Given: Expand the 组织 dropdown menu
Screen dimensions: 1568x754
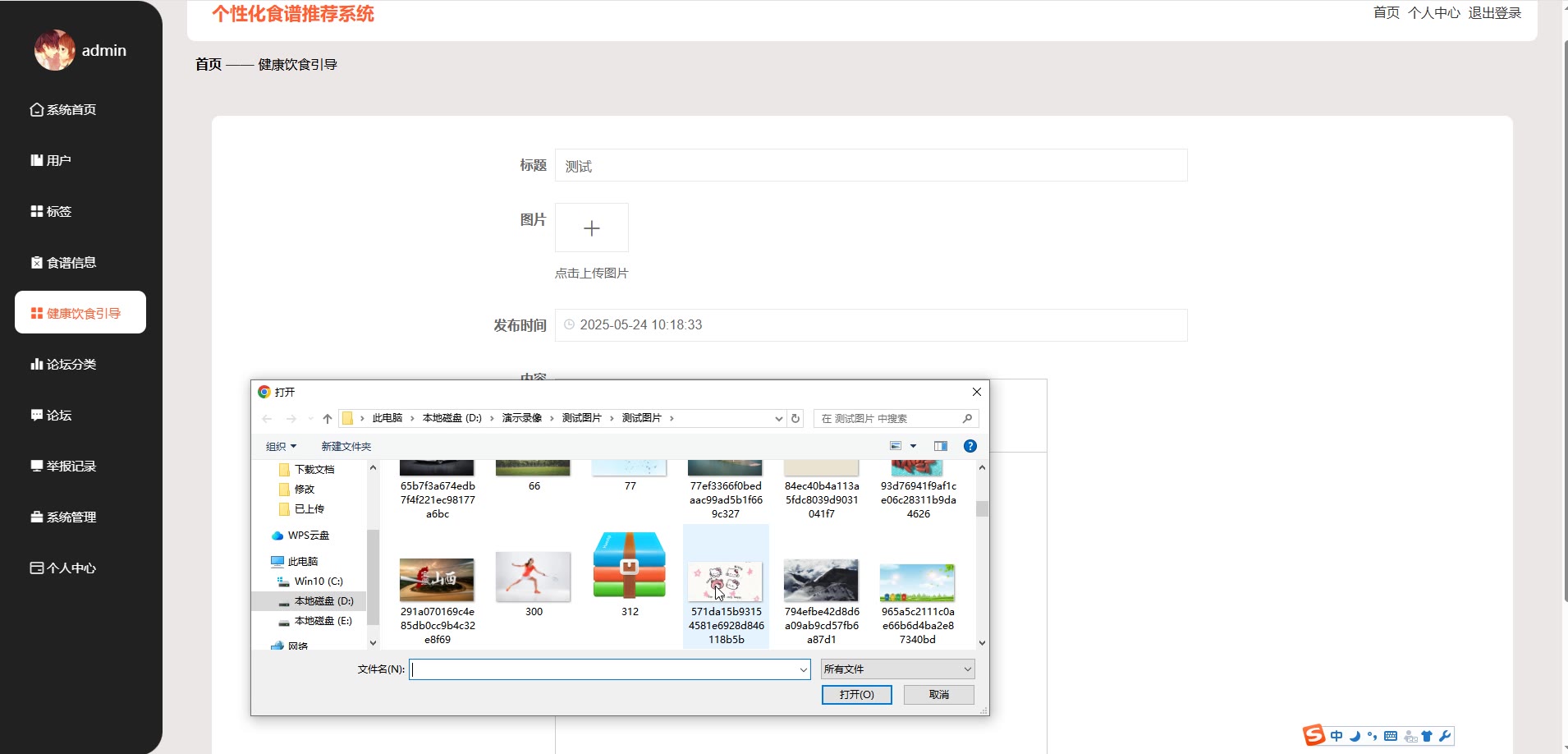Looking at the screenshot, I should coord(281,447).
